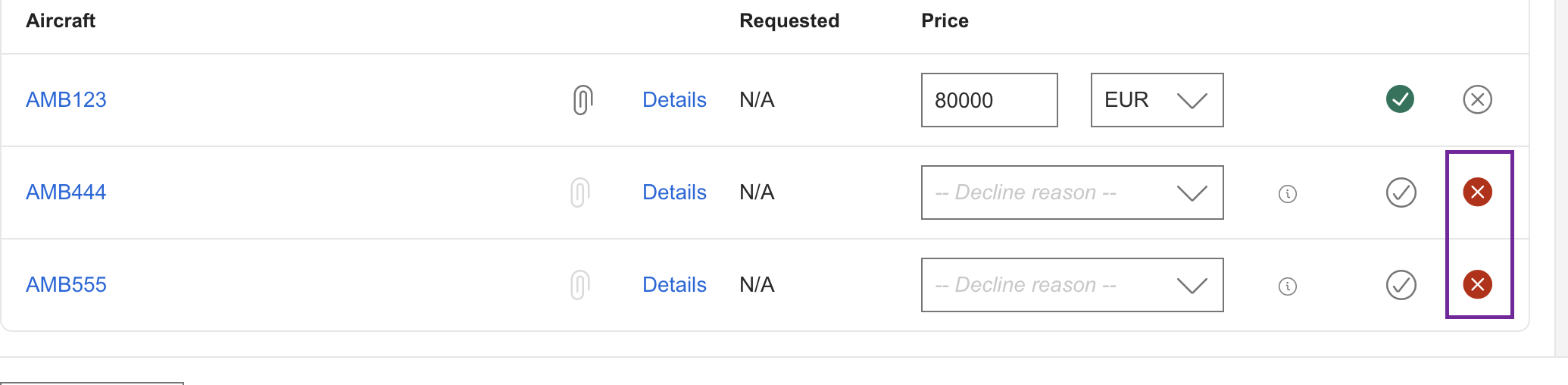This screenshot has width=1568, height=385.
Task: Open the Decline reason dropdown for AMB555
Action: point(1072,285)
